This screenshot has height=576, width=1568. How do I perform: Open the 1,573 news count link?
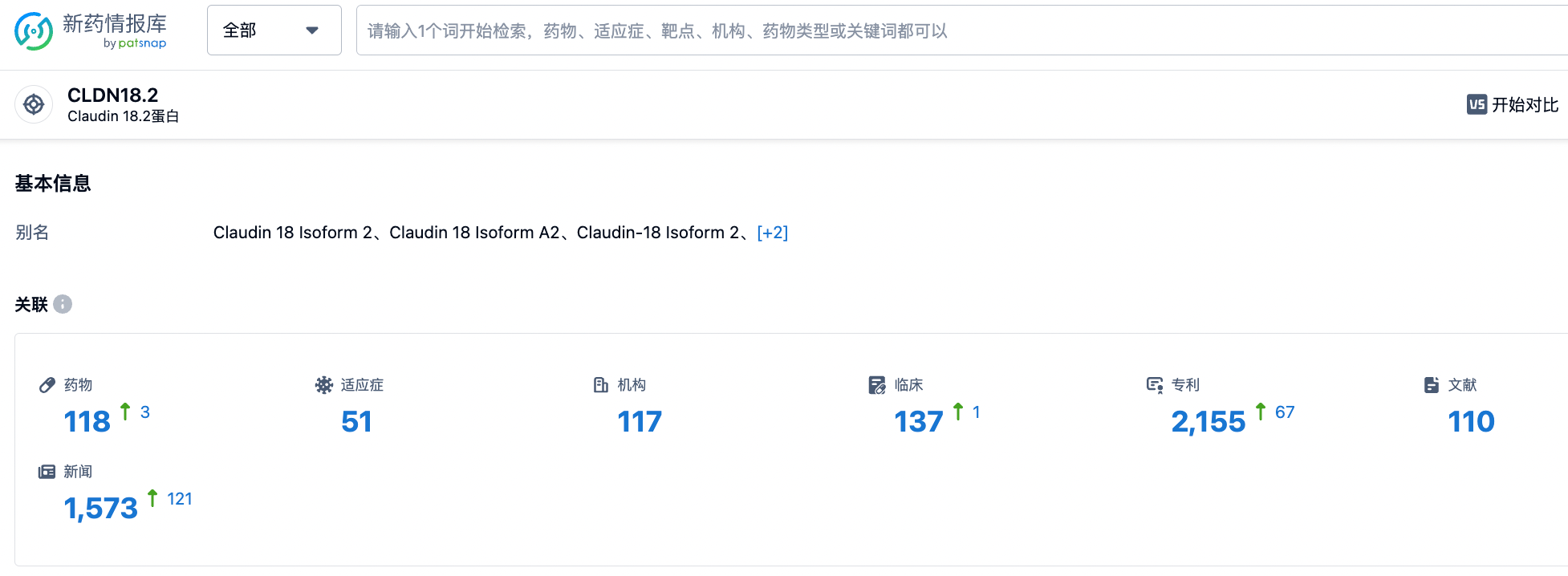tap(101, 508)
